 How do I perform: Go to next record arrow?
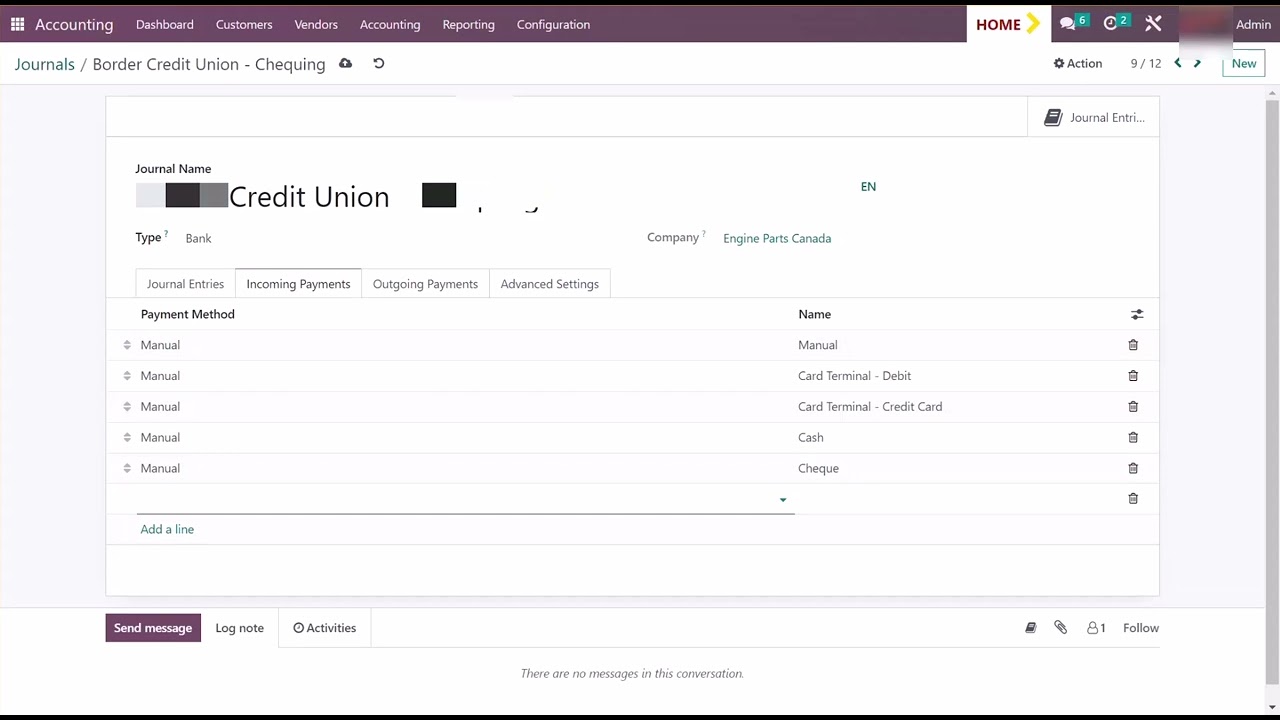(x=1197, y=63)
